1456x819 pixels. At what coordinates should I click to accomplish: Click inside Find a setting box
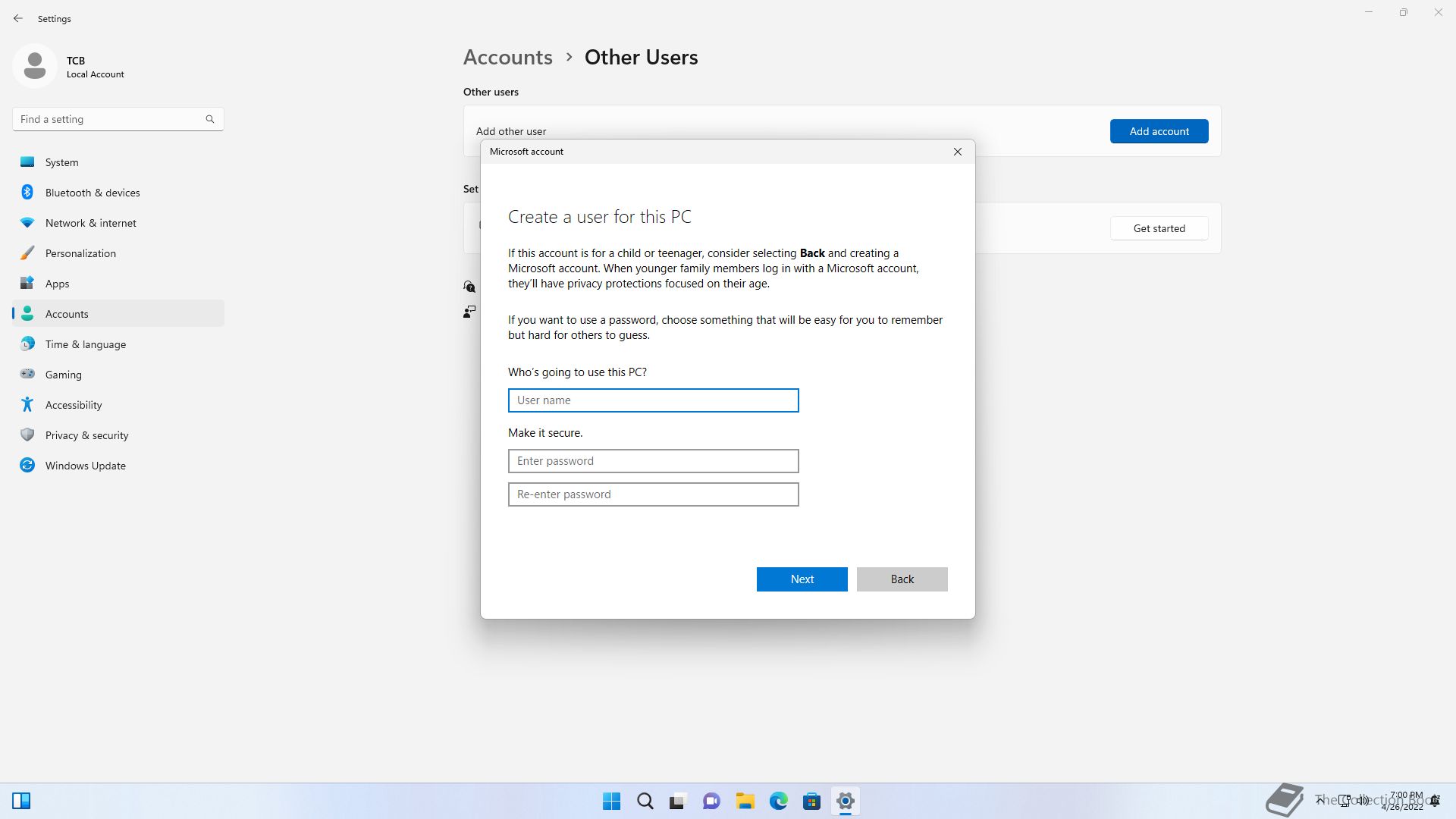118,119
